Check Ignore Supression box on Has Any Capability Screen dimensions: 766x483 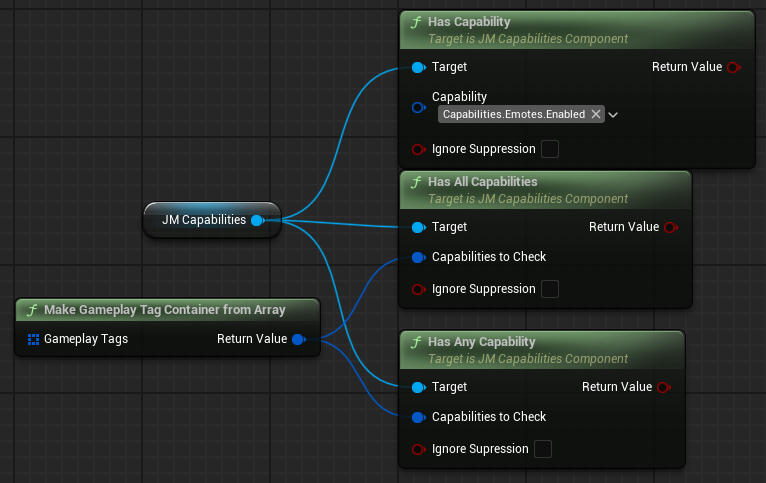542,449
